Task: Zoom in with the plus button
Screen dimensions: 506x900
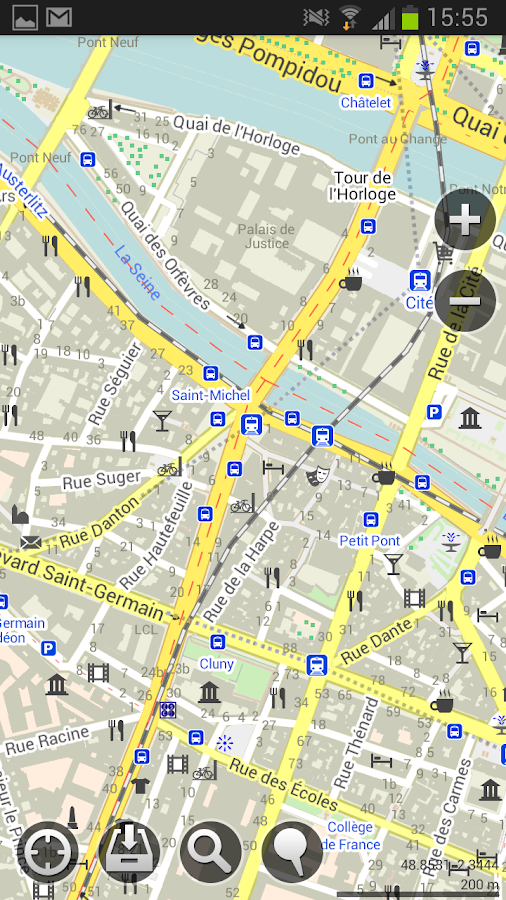Action: [465, 220]
